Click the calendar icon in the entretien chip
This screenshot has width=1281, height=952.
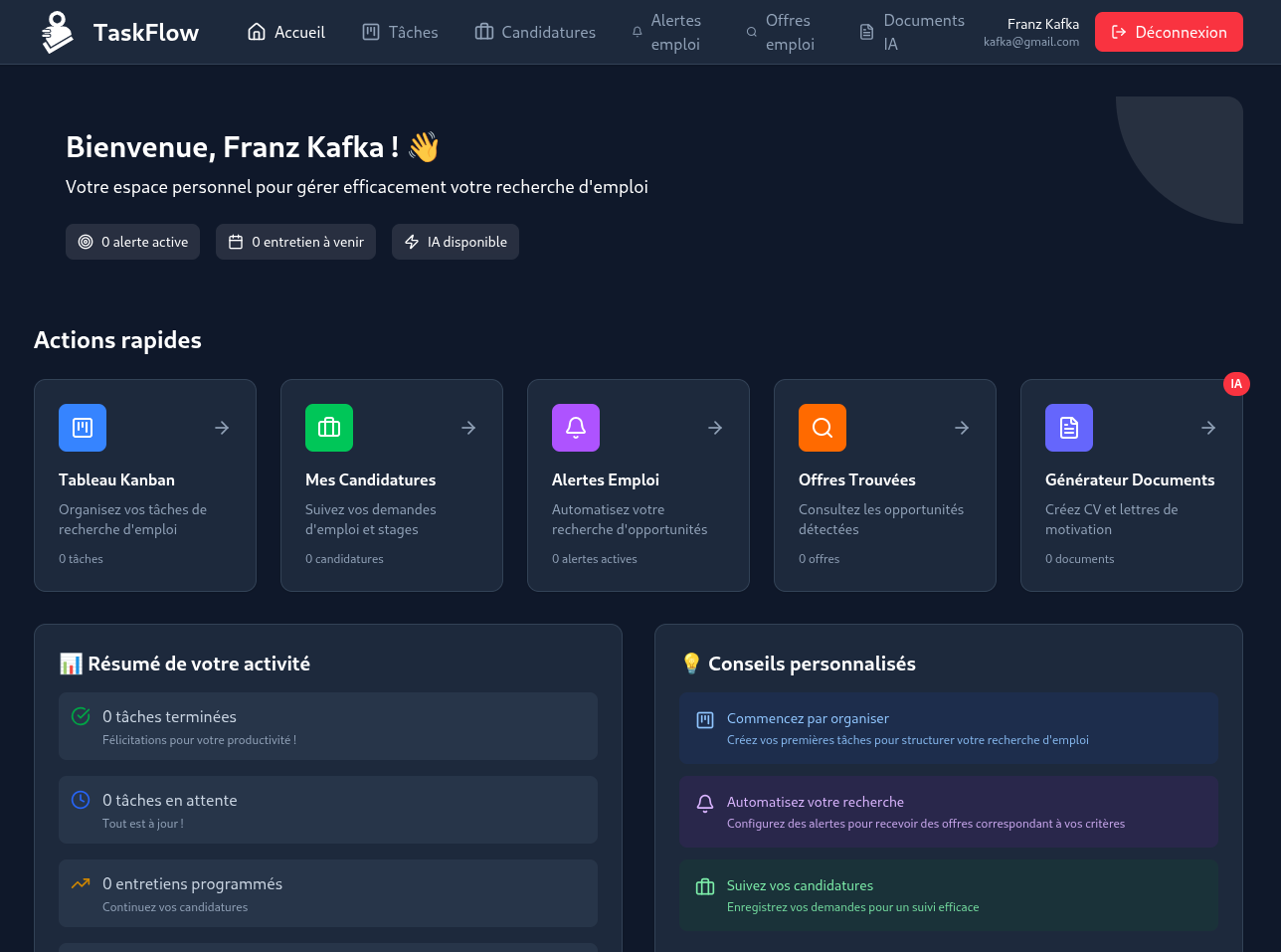pyautogui.click(x=236, y=242)
